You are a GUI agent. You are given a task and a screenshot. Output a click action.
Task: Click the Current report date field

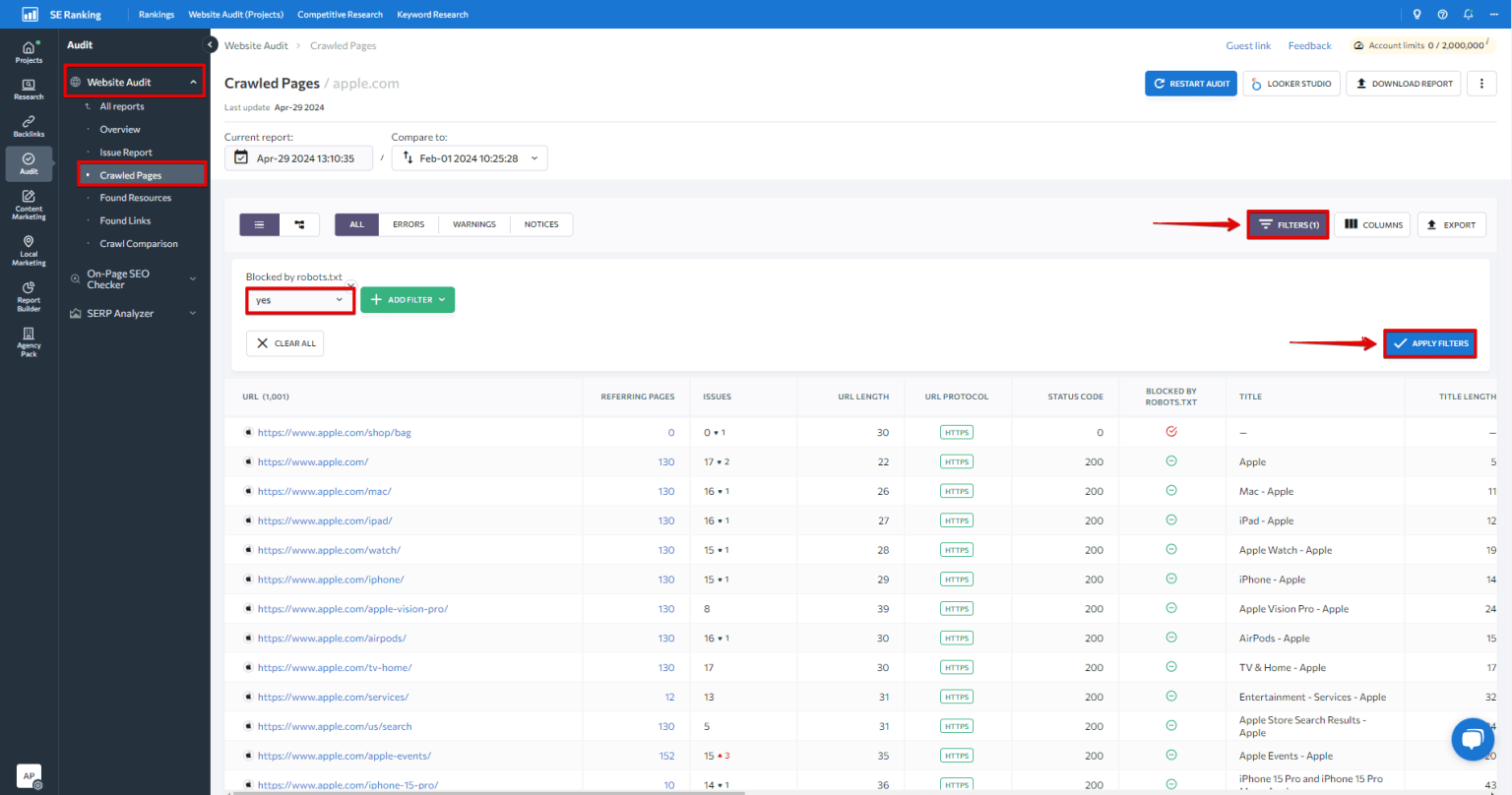click(298, 158)
